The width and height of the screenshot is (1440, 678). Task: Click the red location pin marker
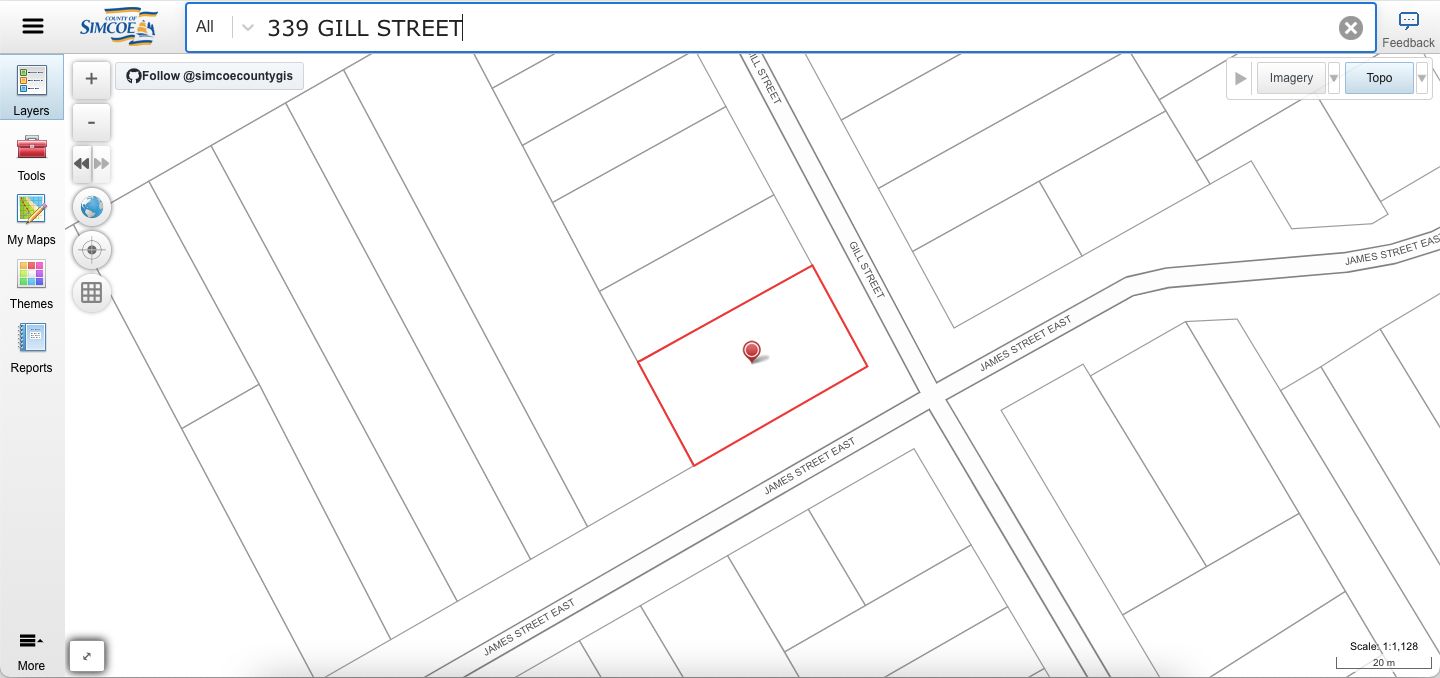pos(753,351)
